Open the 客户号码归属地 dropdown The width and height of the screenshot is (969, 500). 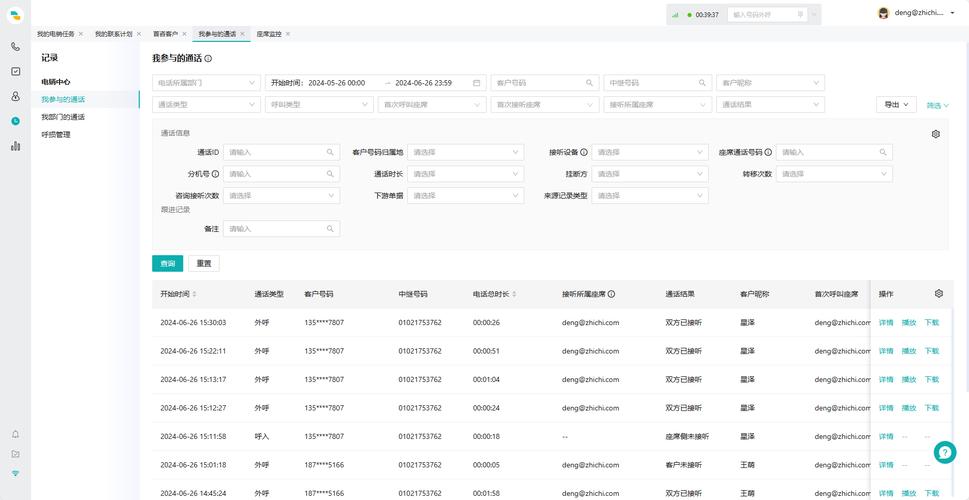click(x=465, y=152)
